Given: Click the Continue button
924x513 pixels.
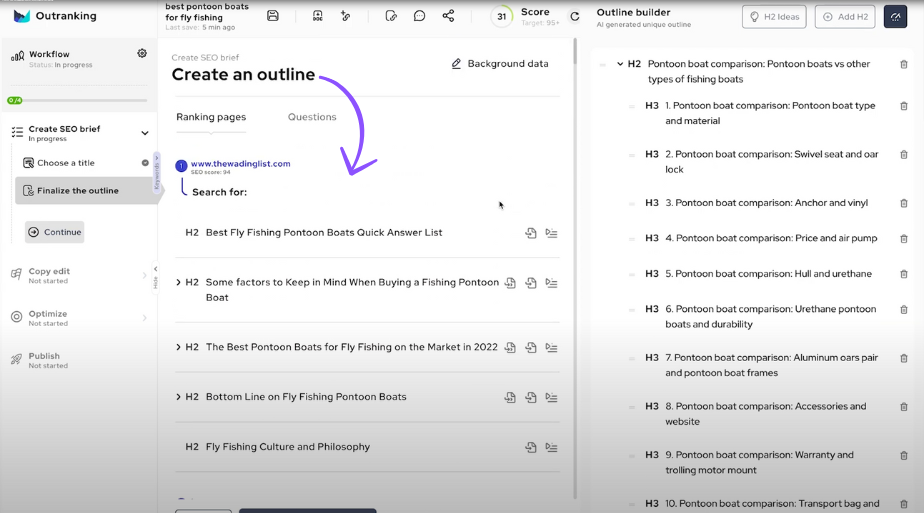Looking at the screenshot, I should coord(54,232).
